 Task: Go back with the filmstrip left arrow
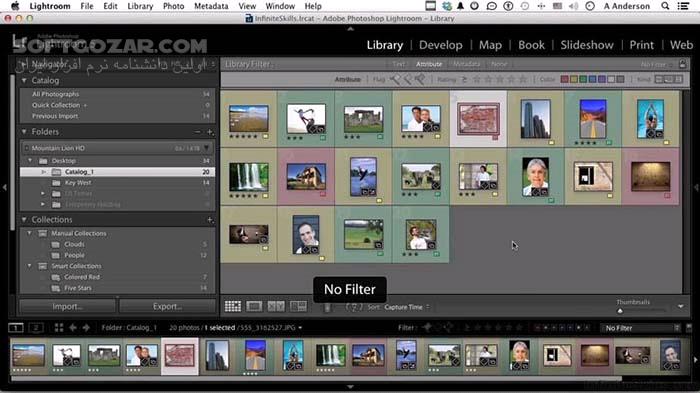coord(72,328)
